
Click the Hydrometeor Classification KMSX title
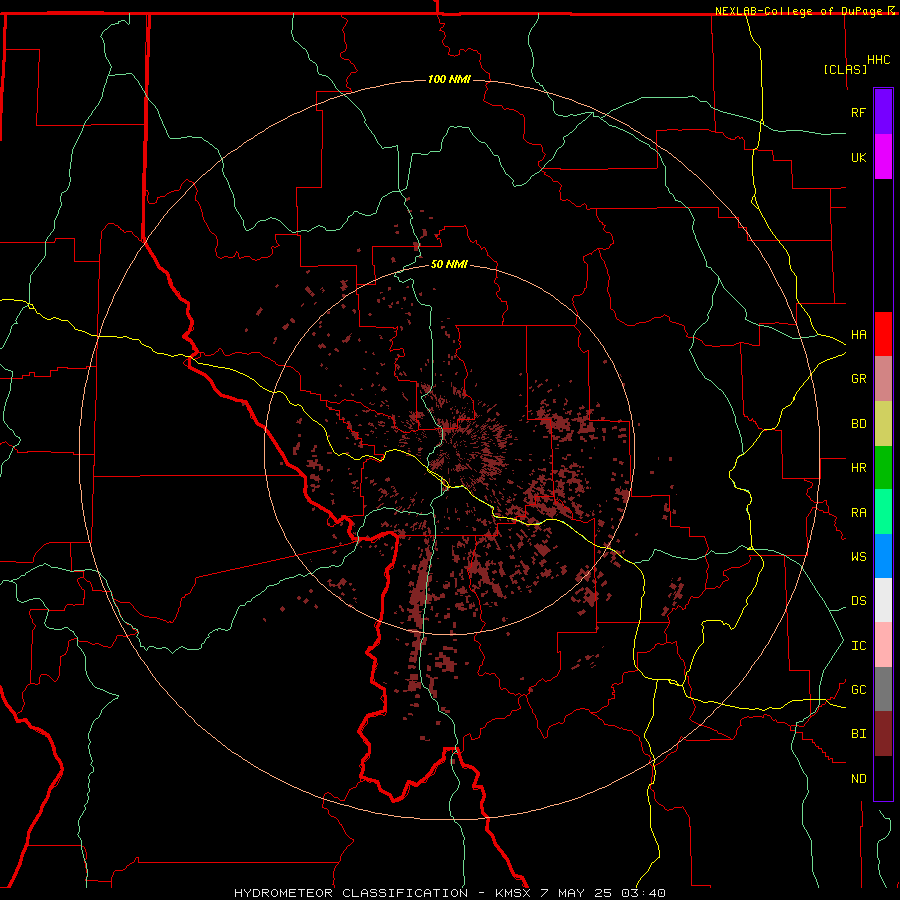pyautogui.click(x=449, y=893)
